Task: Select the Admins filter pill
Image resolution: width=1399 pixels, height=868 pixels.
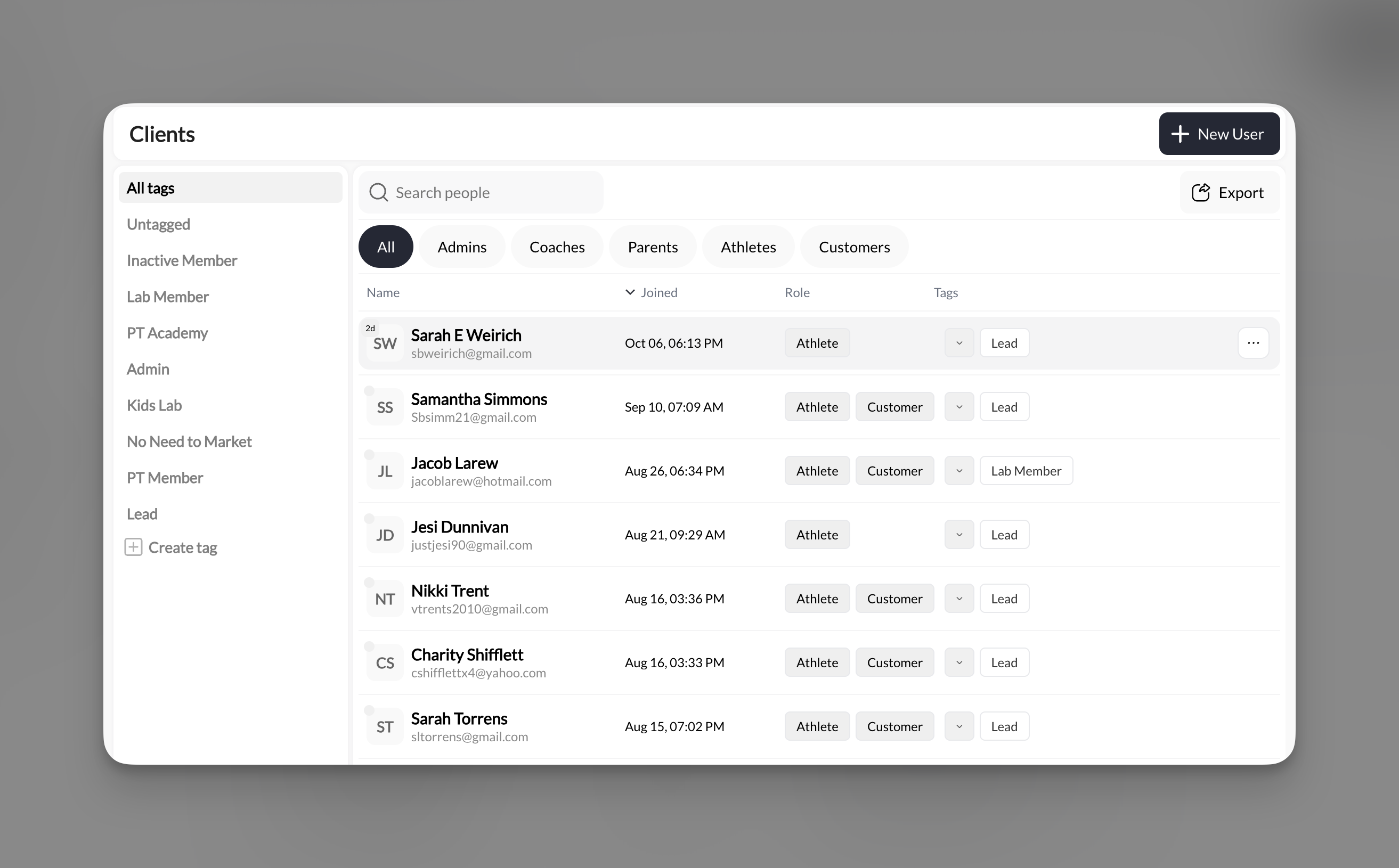Action: click(x=462, y=246)
